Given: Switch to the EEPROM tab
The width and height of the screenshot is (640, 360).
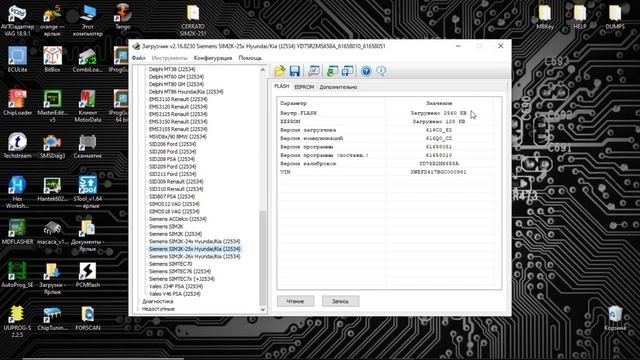Looking at the screenshot, I should tap(304, 87).
